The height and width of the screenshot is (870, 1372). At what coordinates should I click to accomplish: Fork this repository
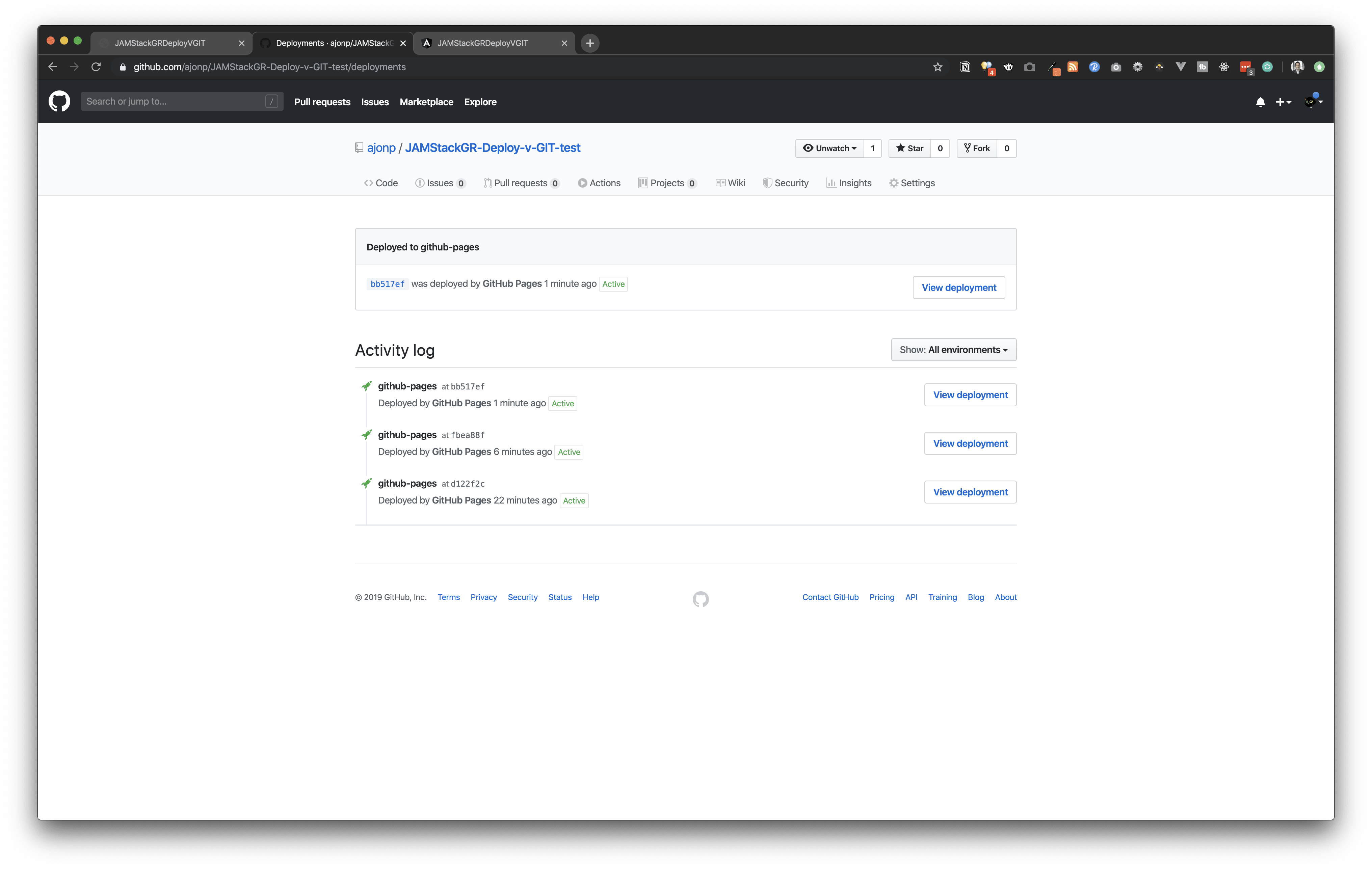977,148
